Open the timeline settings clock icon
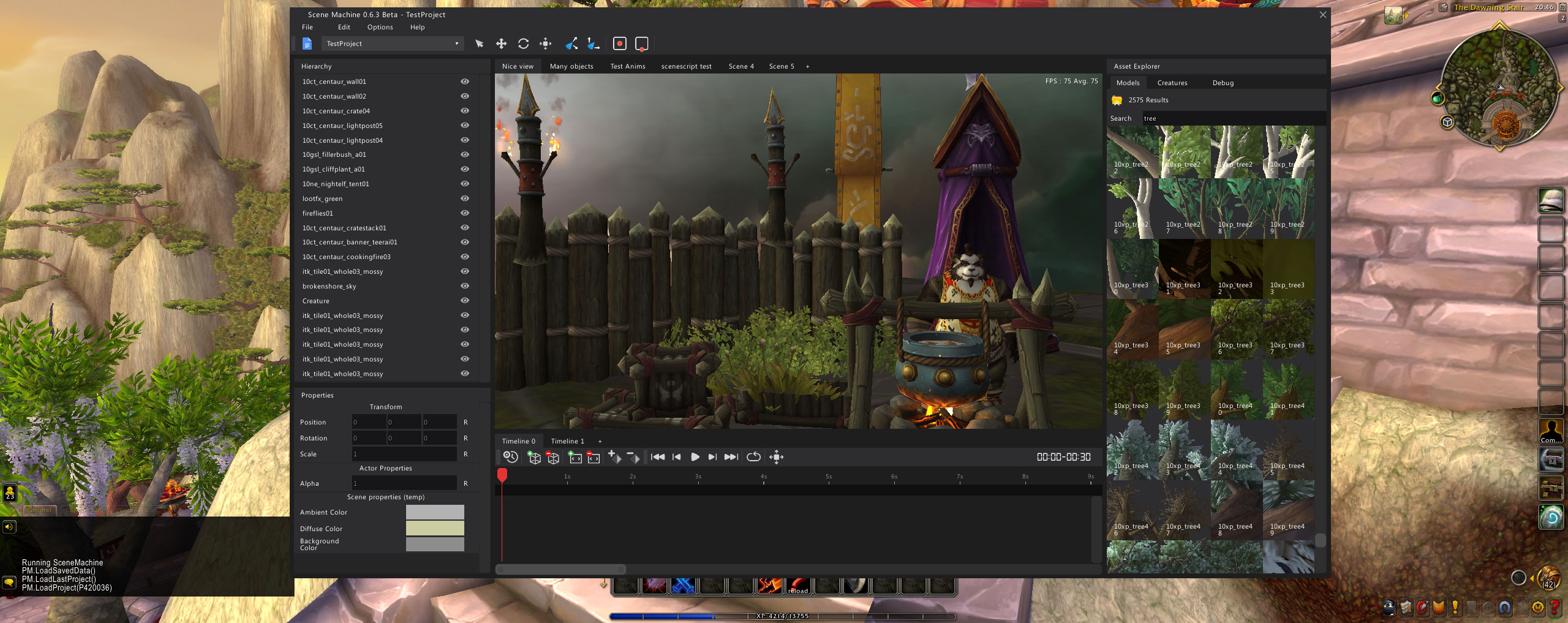Screen dimensions: 1568x623 coord(510,457)
